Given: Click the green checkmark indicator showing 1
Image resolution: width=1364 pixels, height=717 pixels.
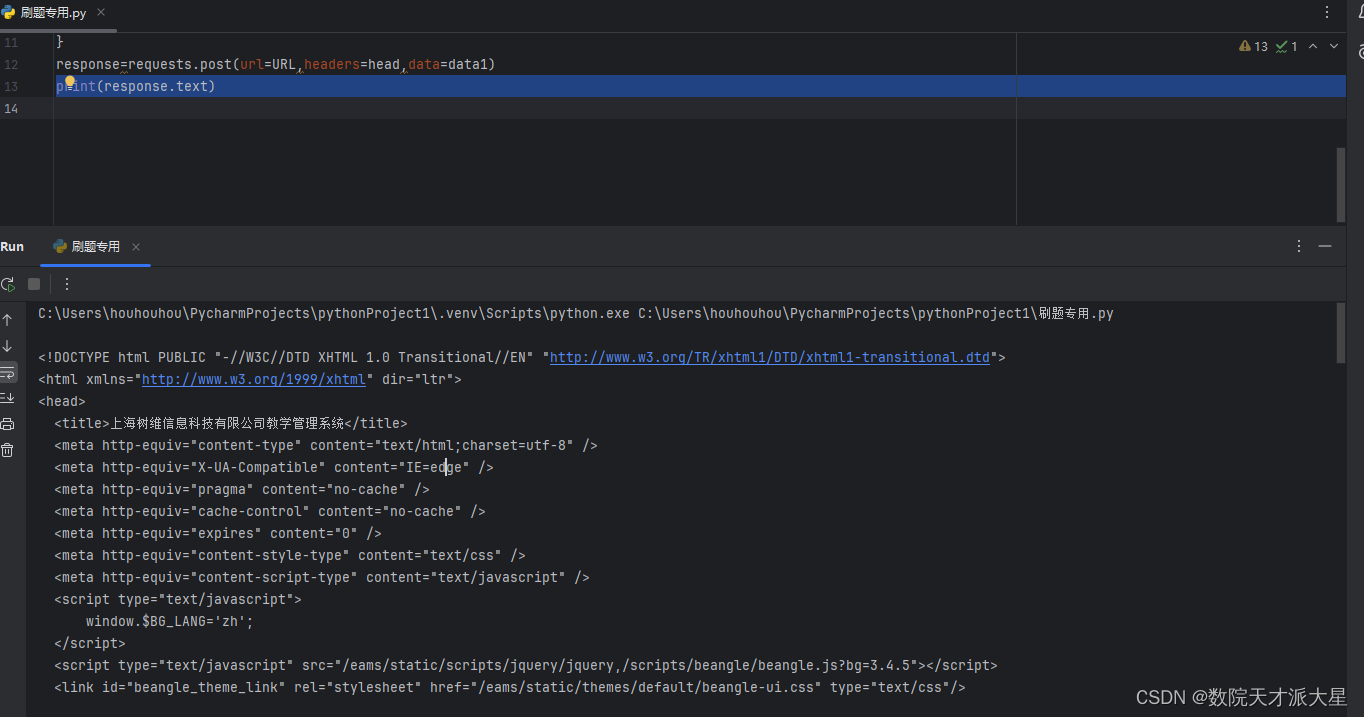Looking at the screenshot, I should click(x=1286, y=46).
